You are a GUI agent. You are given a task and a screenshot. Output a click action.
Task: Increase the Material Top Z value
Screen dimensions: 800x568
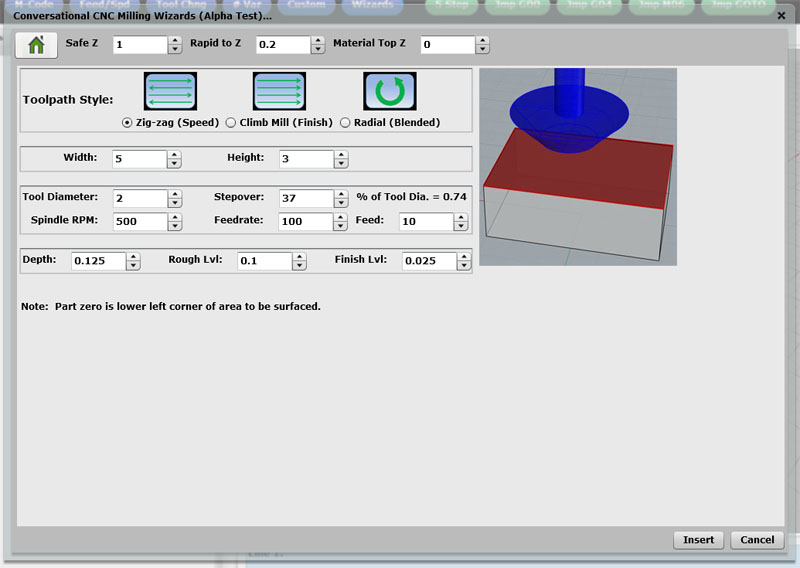[483, 40]
